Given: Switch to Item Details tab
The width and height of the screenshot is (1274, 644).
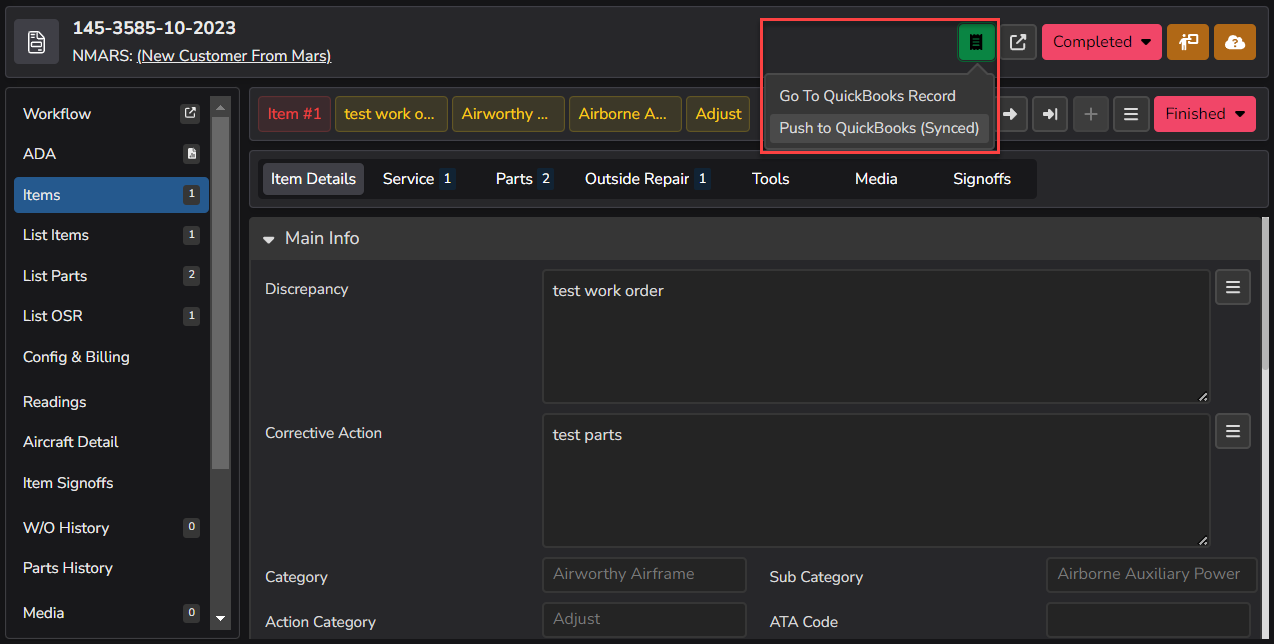Looking at the screenshot, I should (313, 179).
